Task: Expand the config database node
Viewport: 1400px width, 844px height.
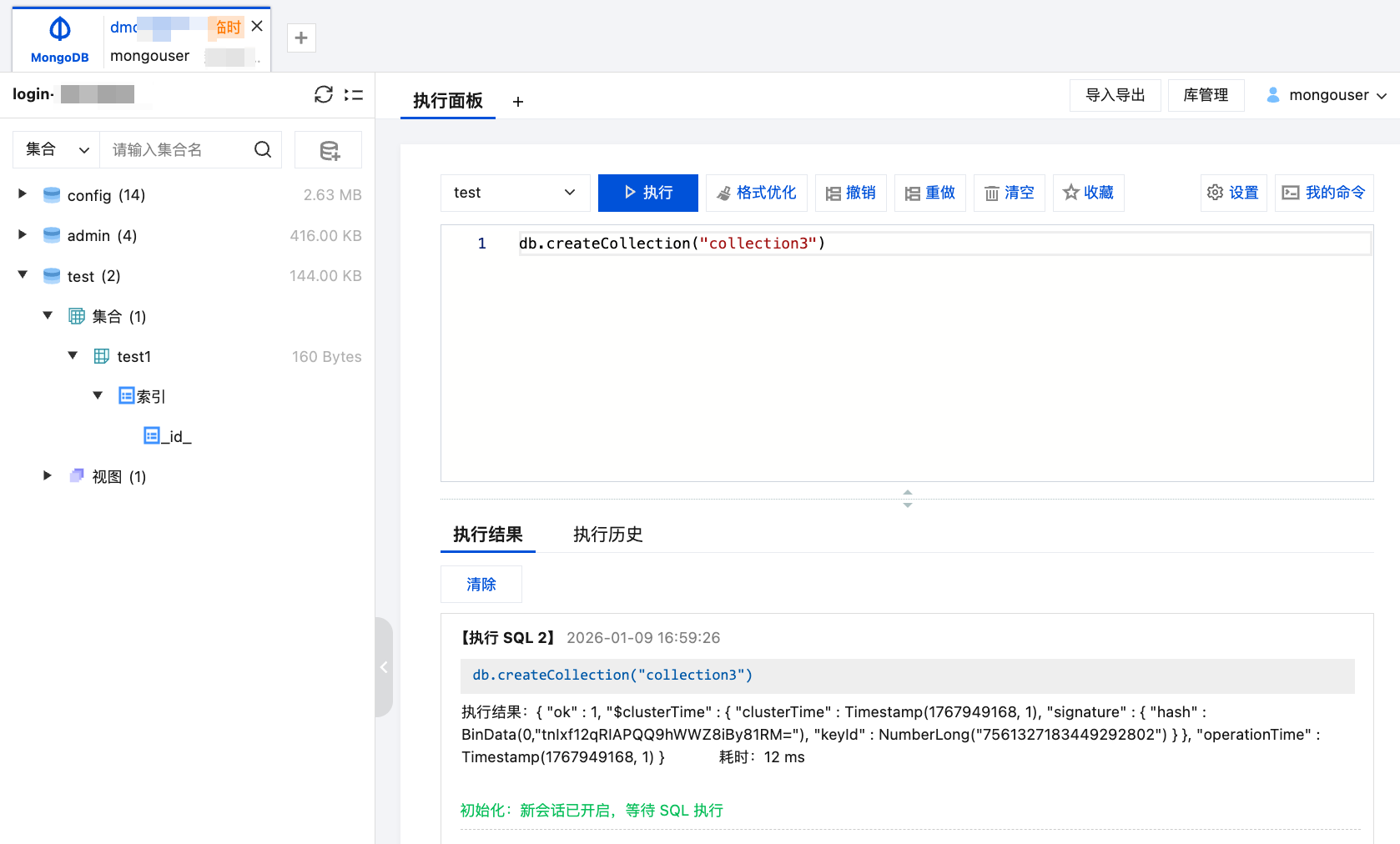Action: pos(22,194)
